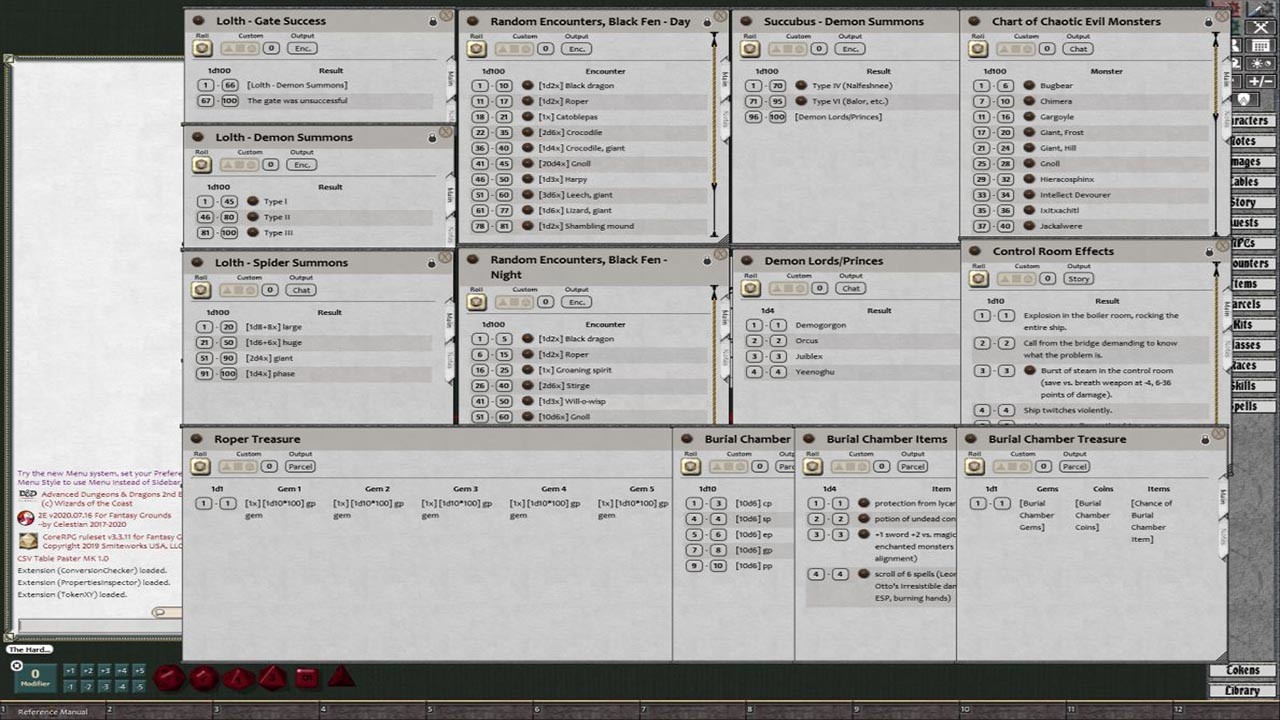Image resolution: width=1280 pixels, height=720 pixels.
Task: Roll the dice on Lolth - Gate Success table
Action: (201, 48)
